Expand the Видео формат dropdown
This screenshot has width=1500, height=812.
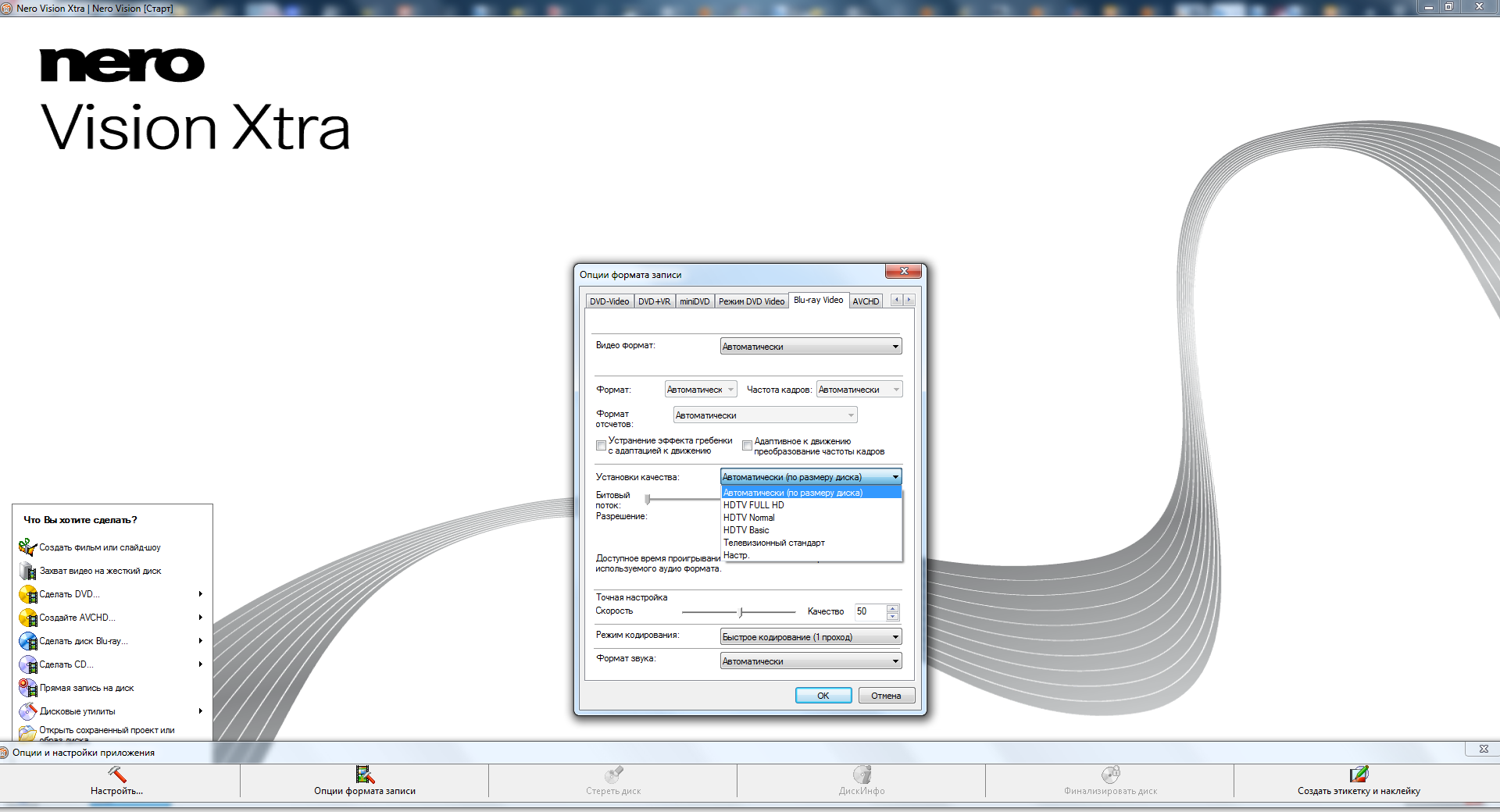coord(810,347)
